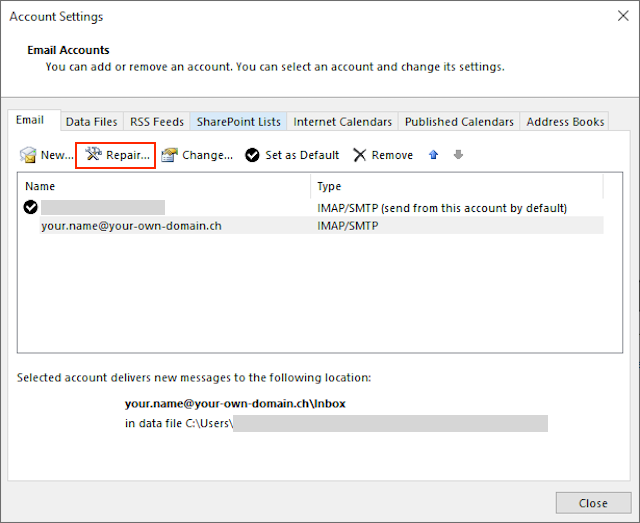
Task: Close the Account Settings dialog window
Action: pyautogui.click(x=623, y=16)
